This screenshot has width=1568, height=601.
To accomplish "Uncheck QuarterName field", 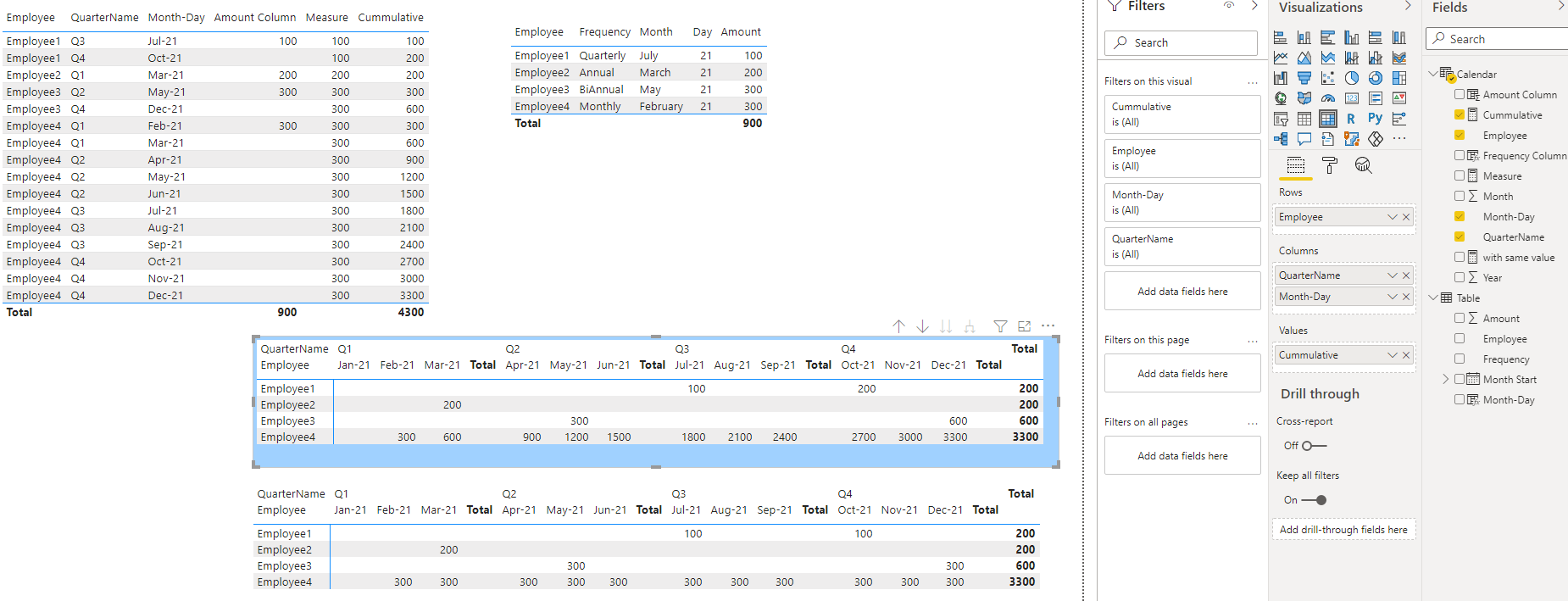I will 1460,237.
